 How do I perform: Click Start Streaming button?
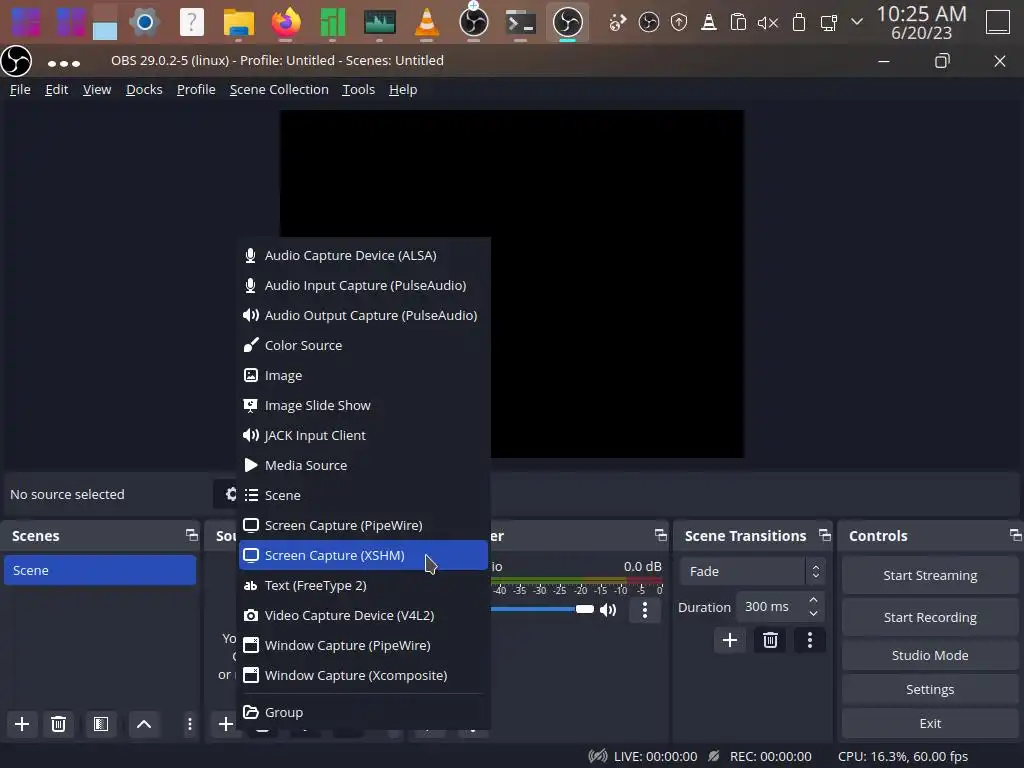pos(930,575)
